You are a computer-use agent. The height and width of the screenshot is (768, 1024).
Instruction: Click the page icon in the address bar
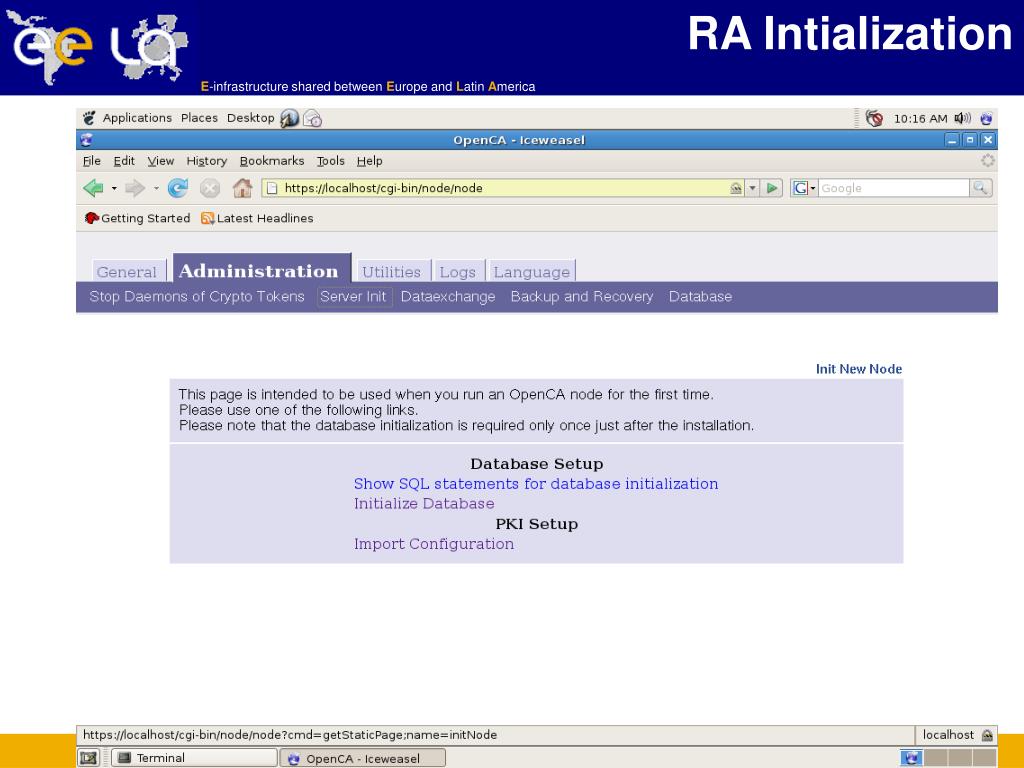(272, 188)
